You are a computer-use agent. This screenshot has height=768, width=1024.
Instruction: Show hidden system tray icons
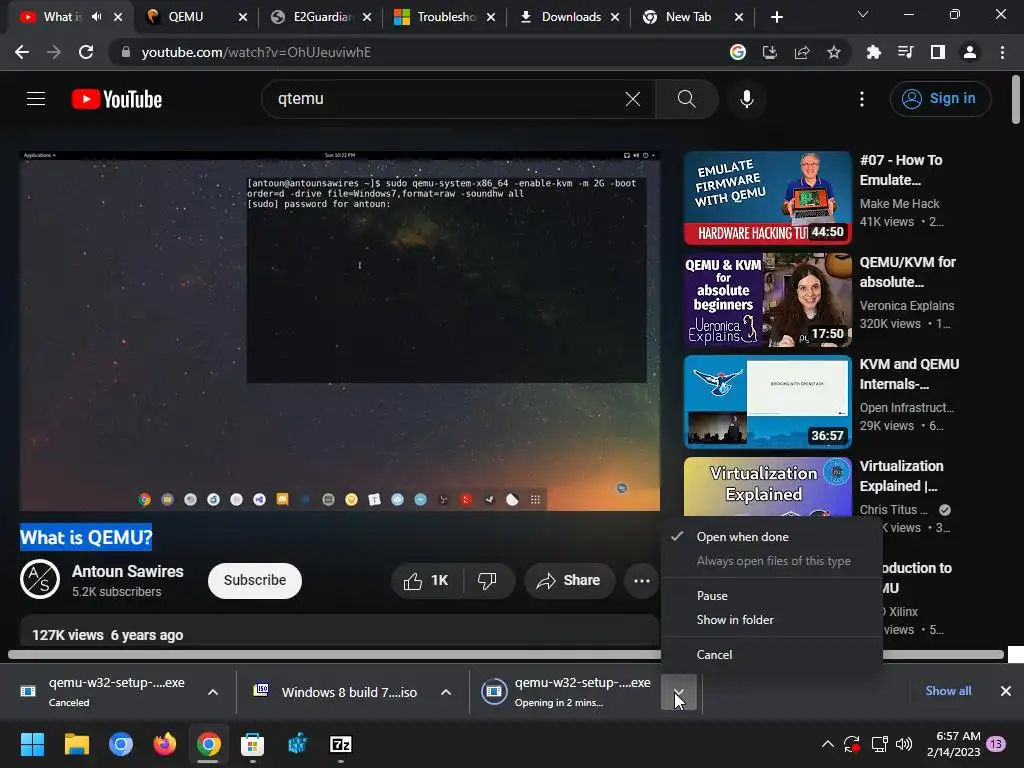827,744
